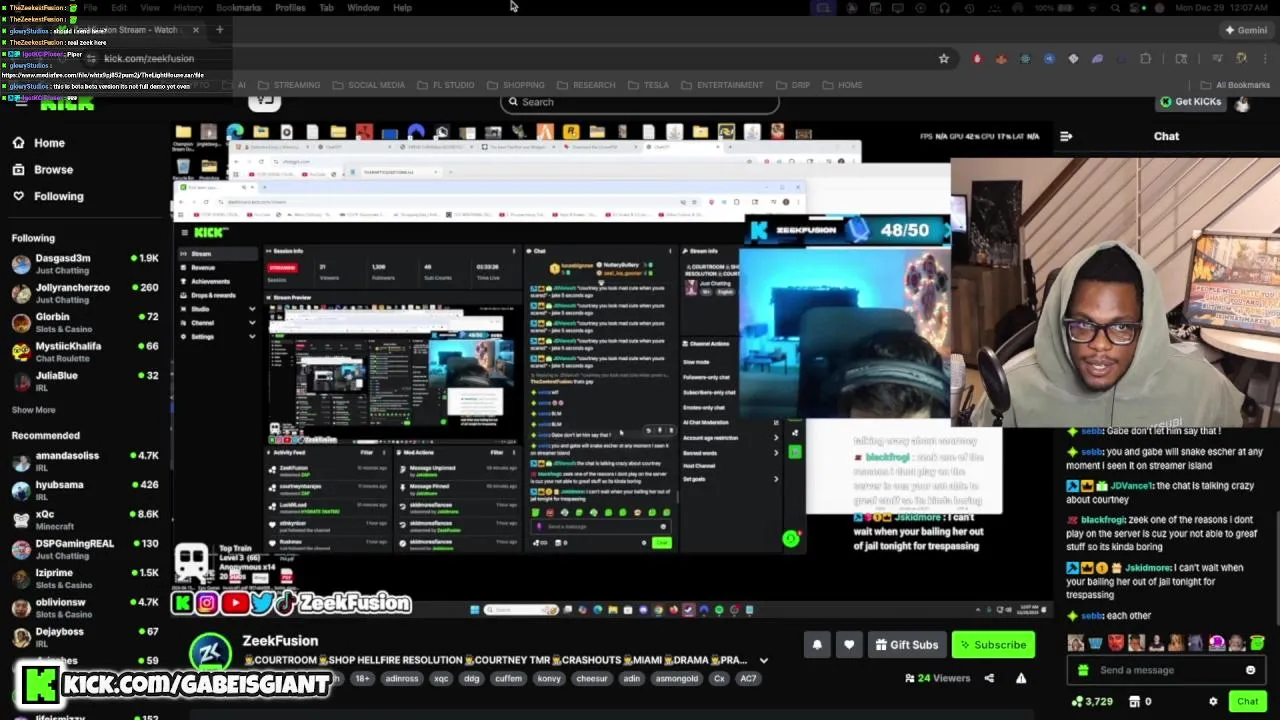Click the blue round extension icon
This screenshot has width=1280, height=720.
[x=1049, y=59]
